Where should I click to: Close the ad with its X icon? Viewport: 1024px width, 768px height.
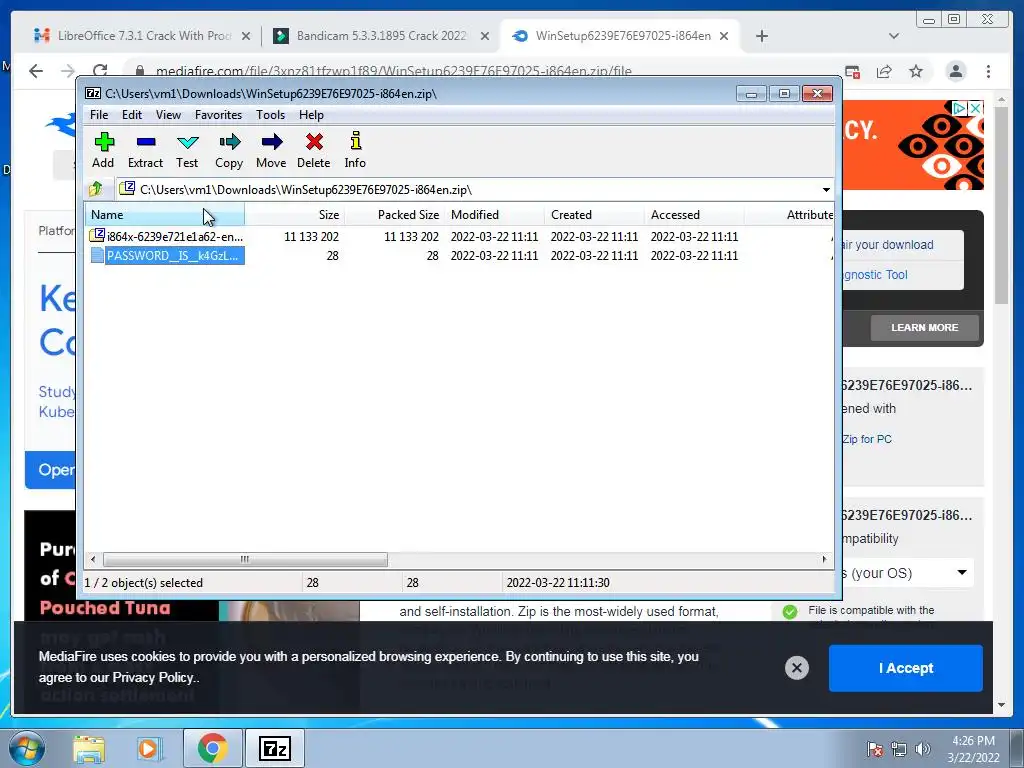975,108
